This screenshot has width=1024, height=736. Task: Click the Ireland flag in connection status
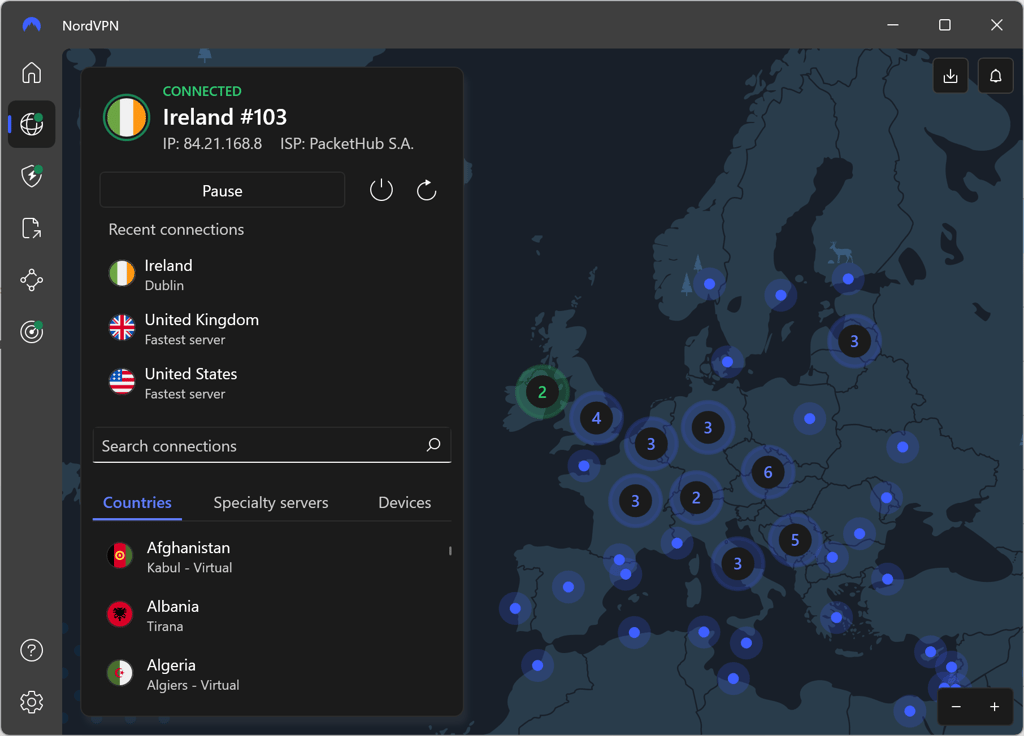(127, 117)
